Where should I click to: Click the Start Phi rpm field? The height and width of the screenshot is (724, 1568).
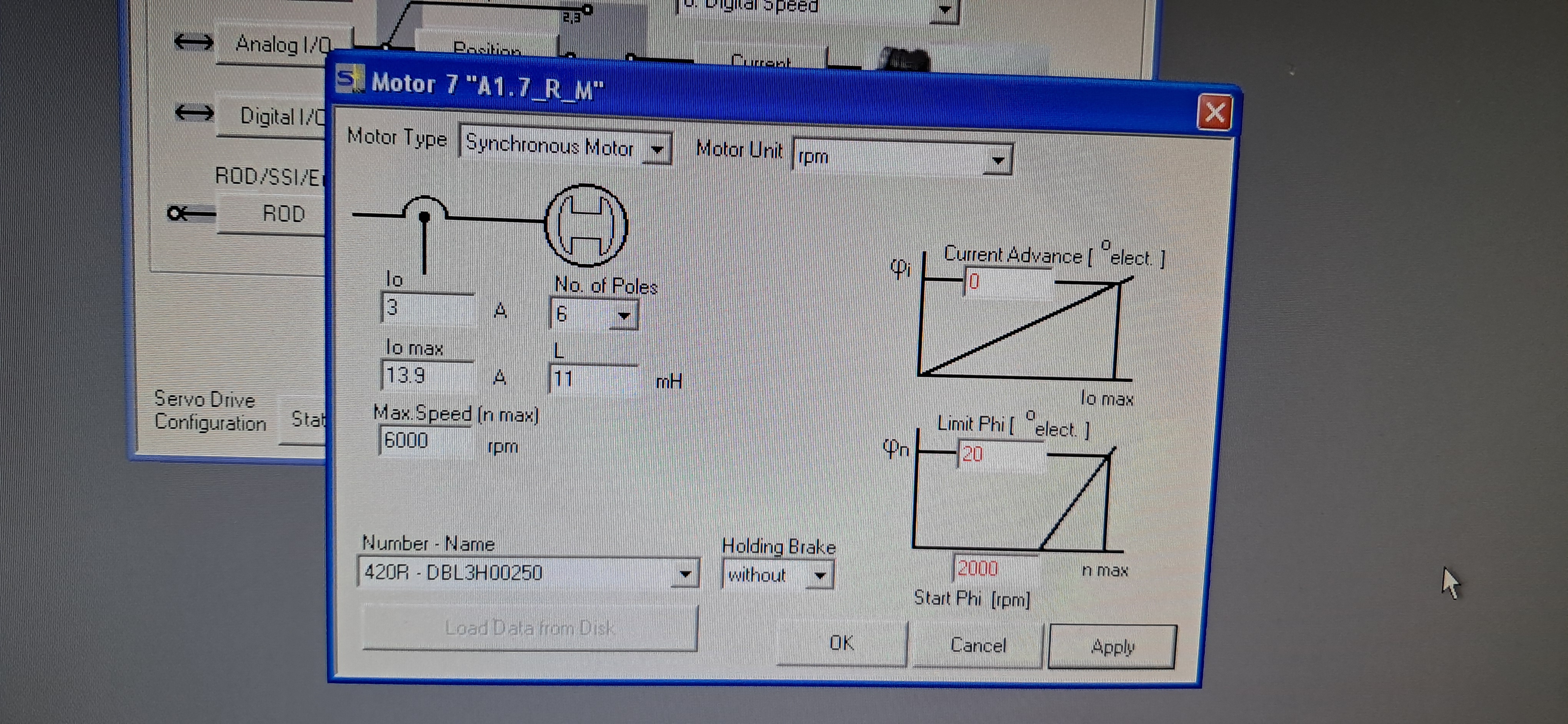point(995,568)
